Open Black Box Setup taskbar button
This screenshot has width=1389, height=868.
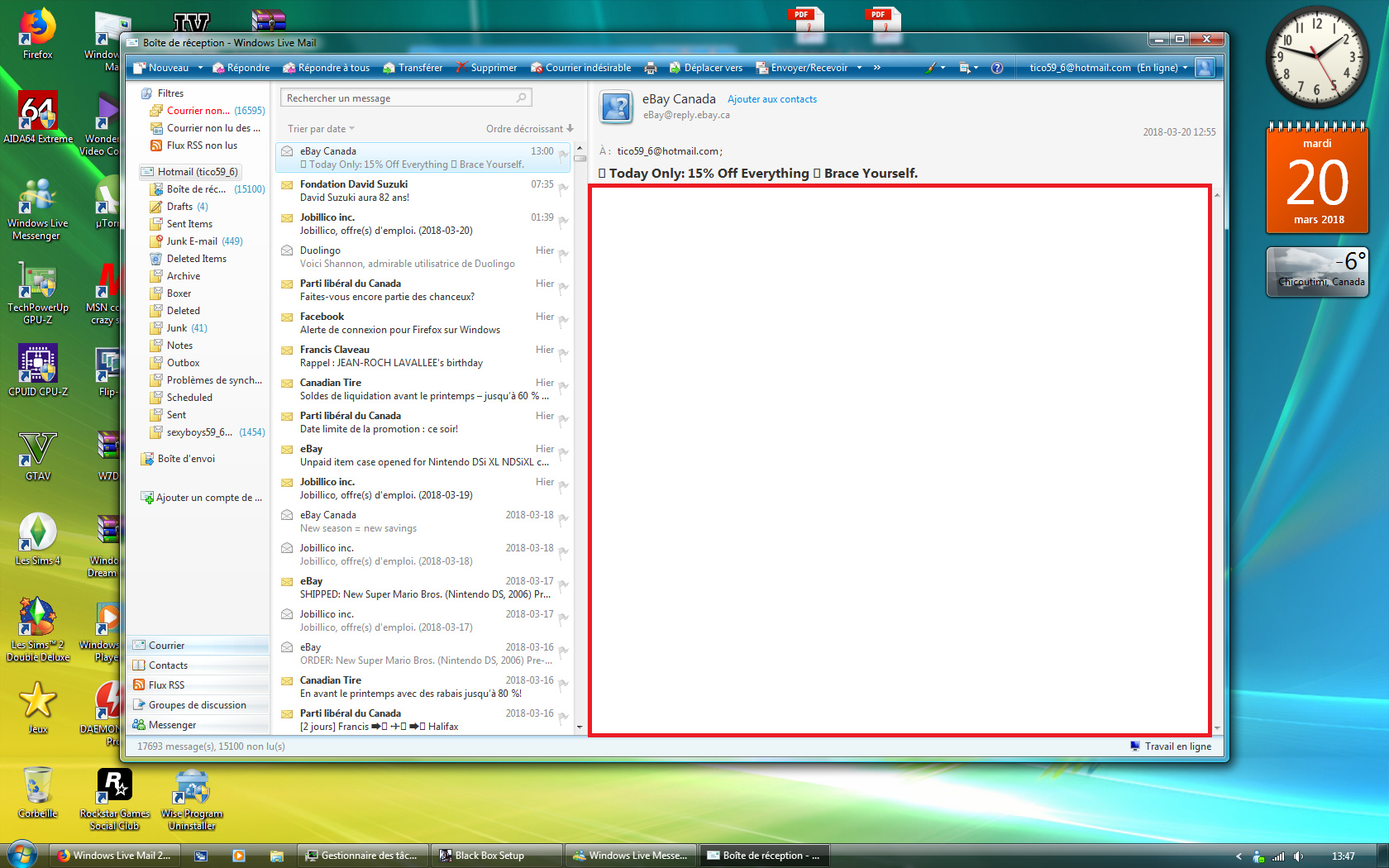pyautogui.click(x=497, y=856)
